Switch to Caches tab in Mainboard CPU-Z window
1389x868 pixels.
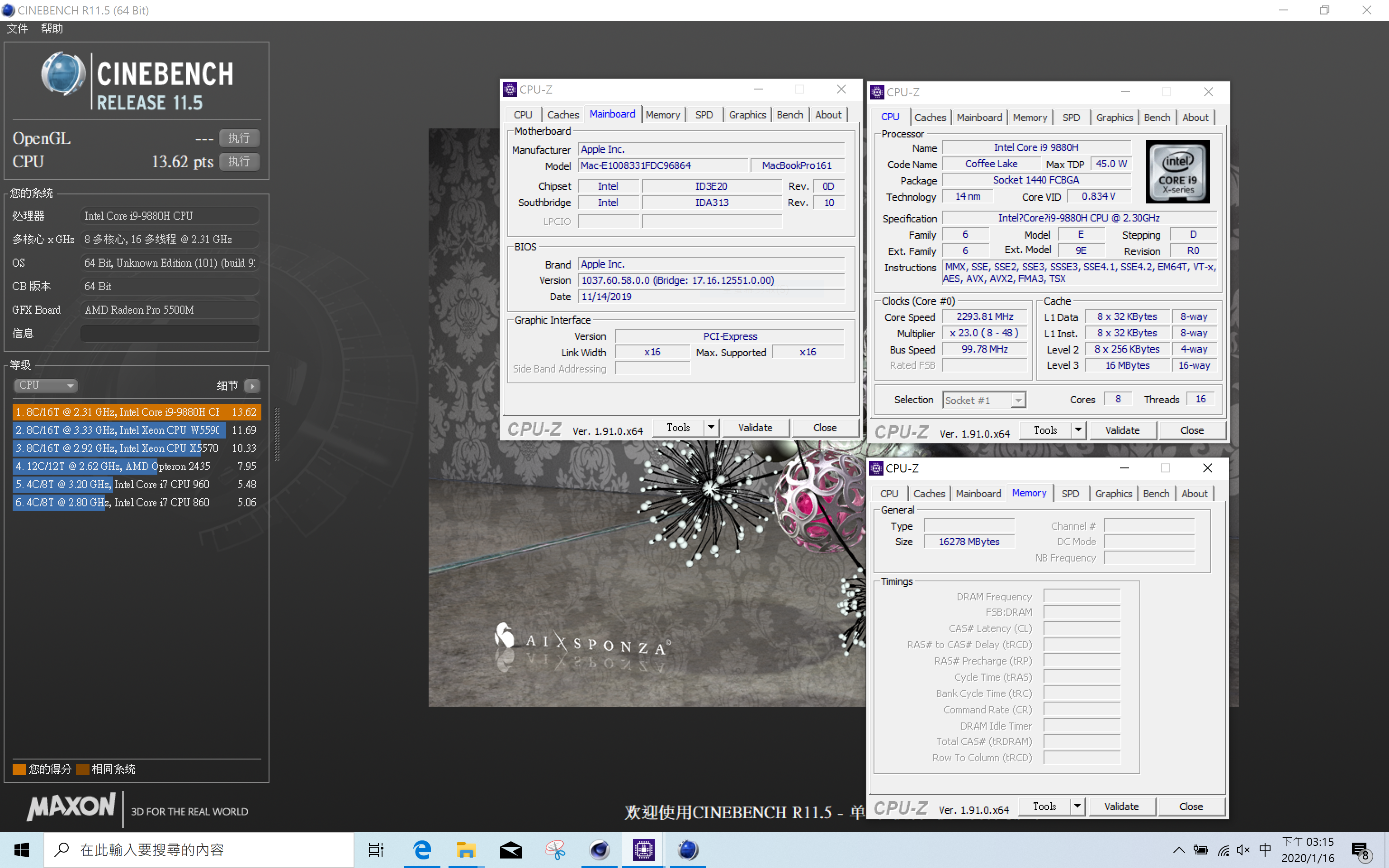(562, 115)
